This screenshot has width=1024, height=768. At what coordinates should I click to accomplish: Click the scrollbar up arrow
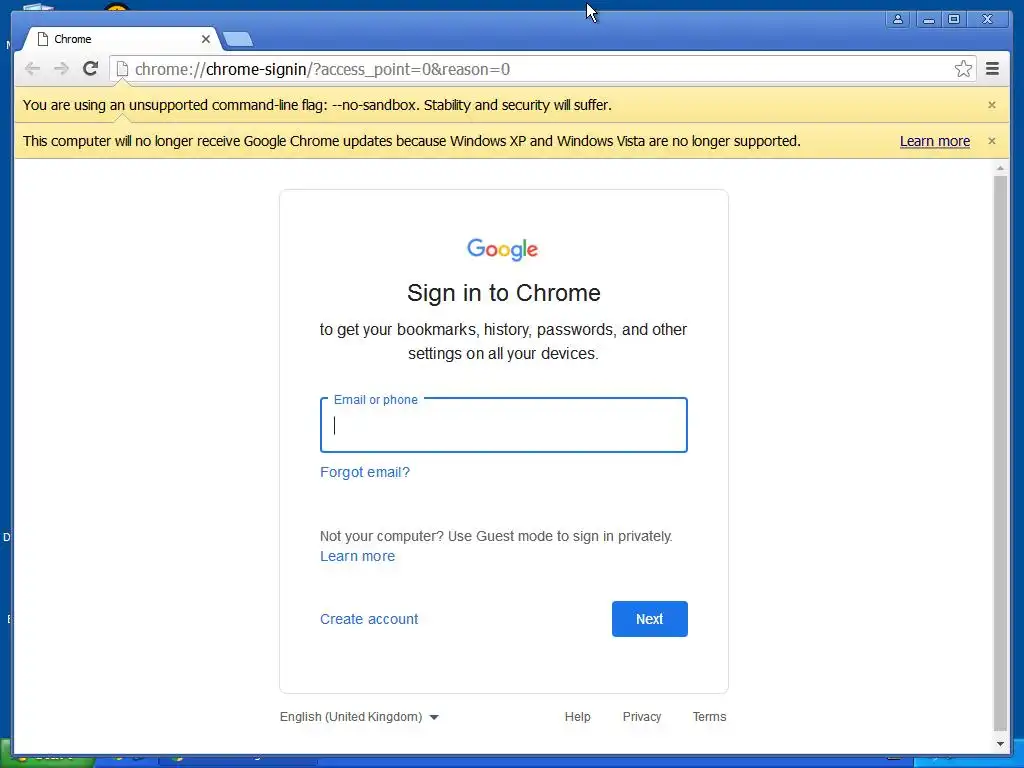[1000, 168]
